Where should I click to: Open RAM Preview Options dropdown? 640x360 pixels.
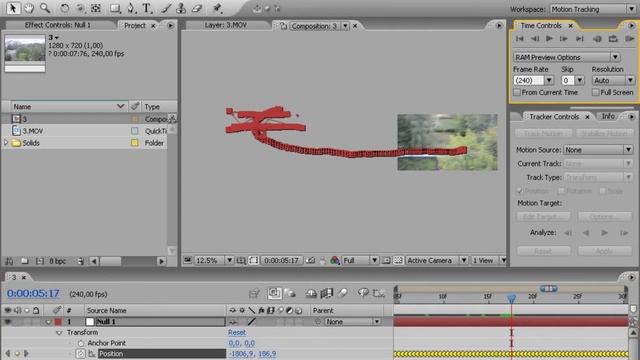567,57
